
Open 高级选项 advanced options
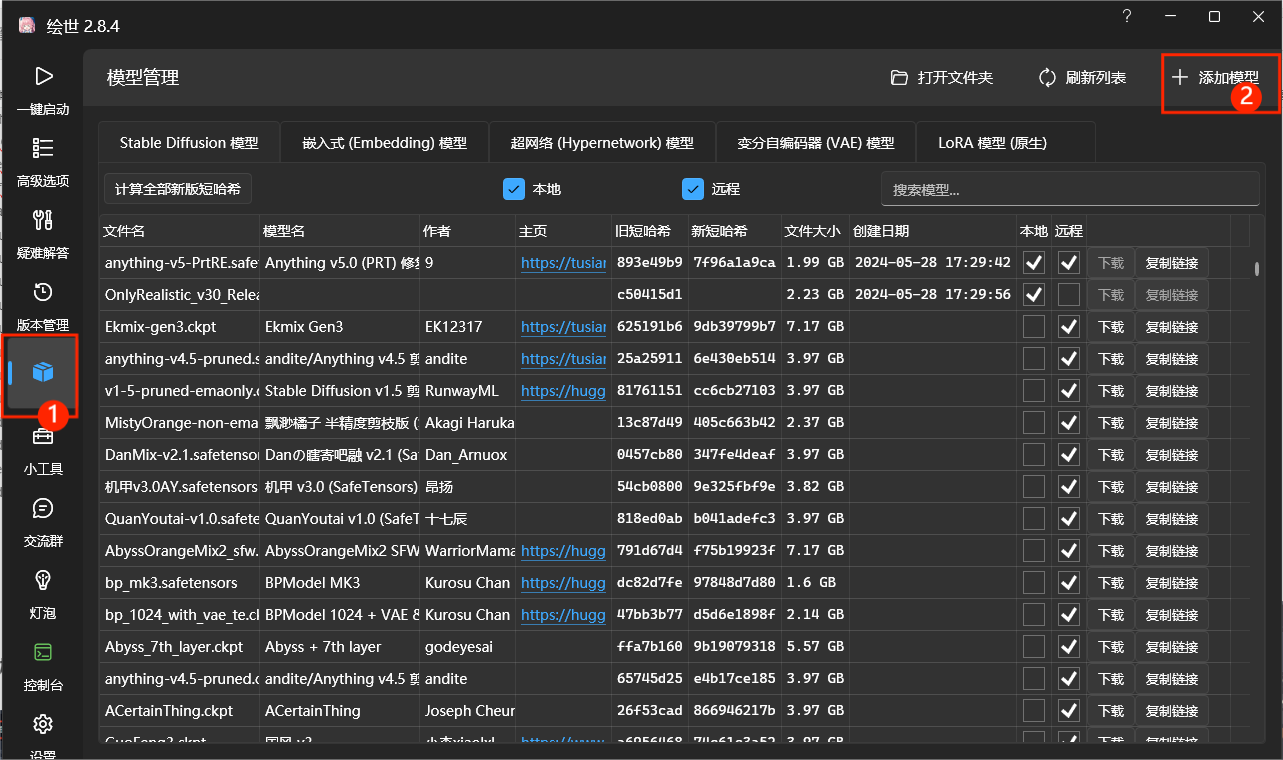pyautogui.click(x=43, y=162)
